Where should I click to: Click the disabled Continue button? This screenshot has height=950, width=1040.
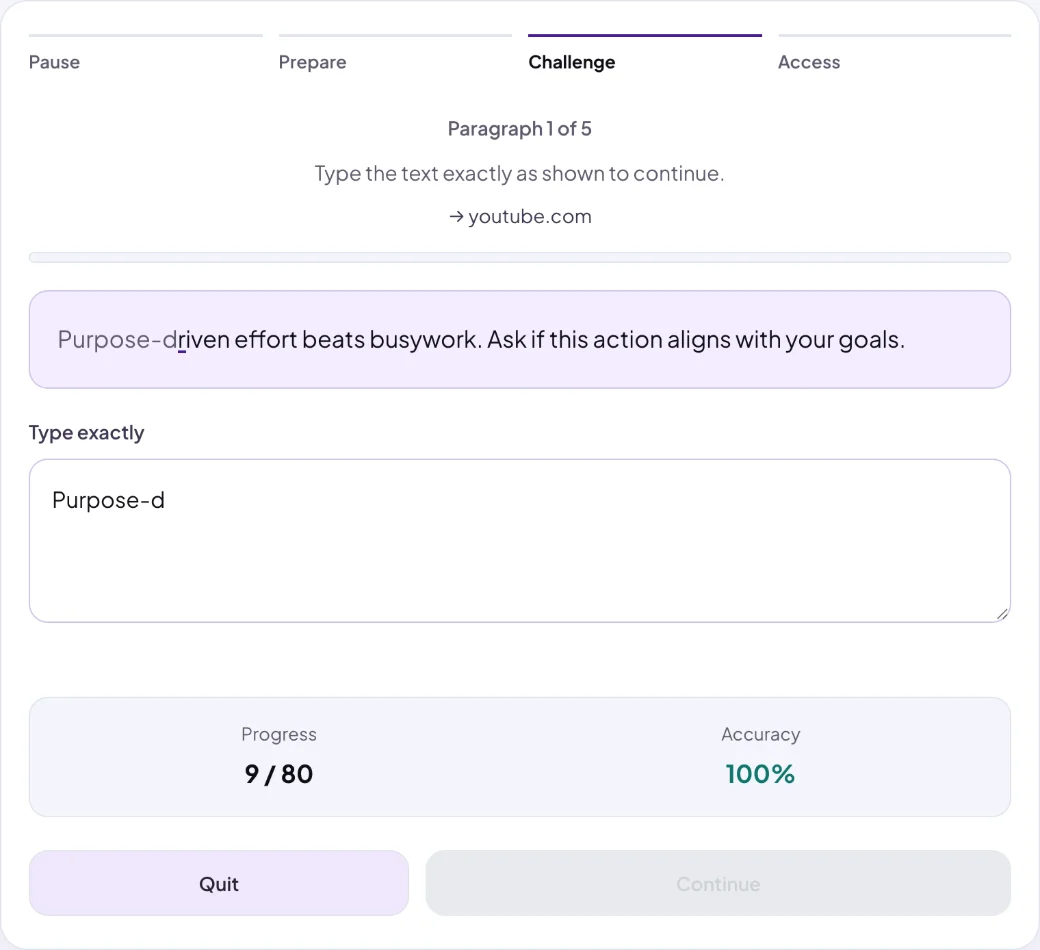(718, 883)
